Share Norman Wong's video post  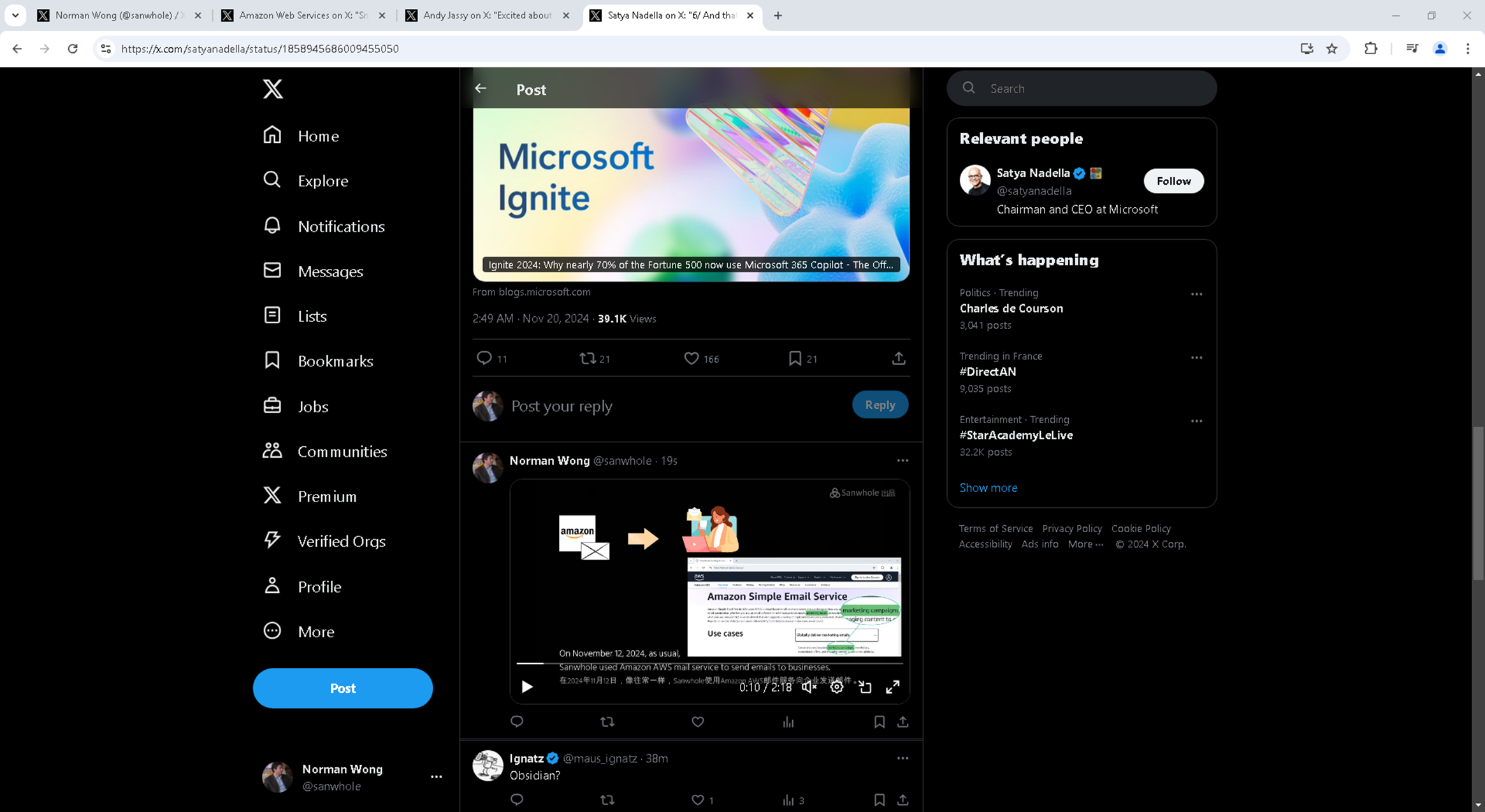click(x=902, y=721)
